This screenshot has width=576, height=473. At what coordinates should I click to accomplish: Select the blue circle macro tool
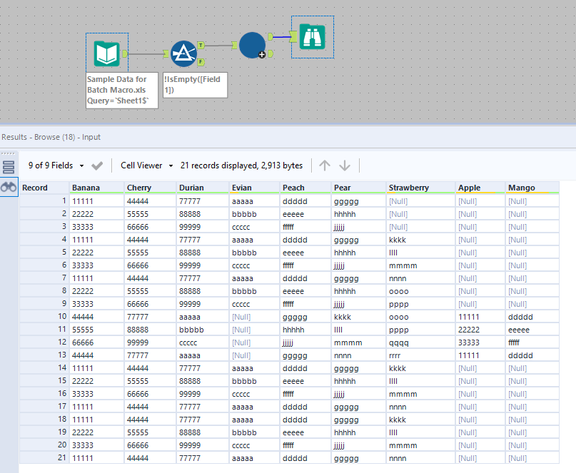pos(252,45)
